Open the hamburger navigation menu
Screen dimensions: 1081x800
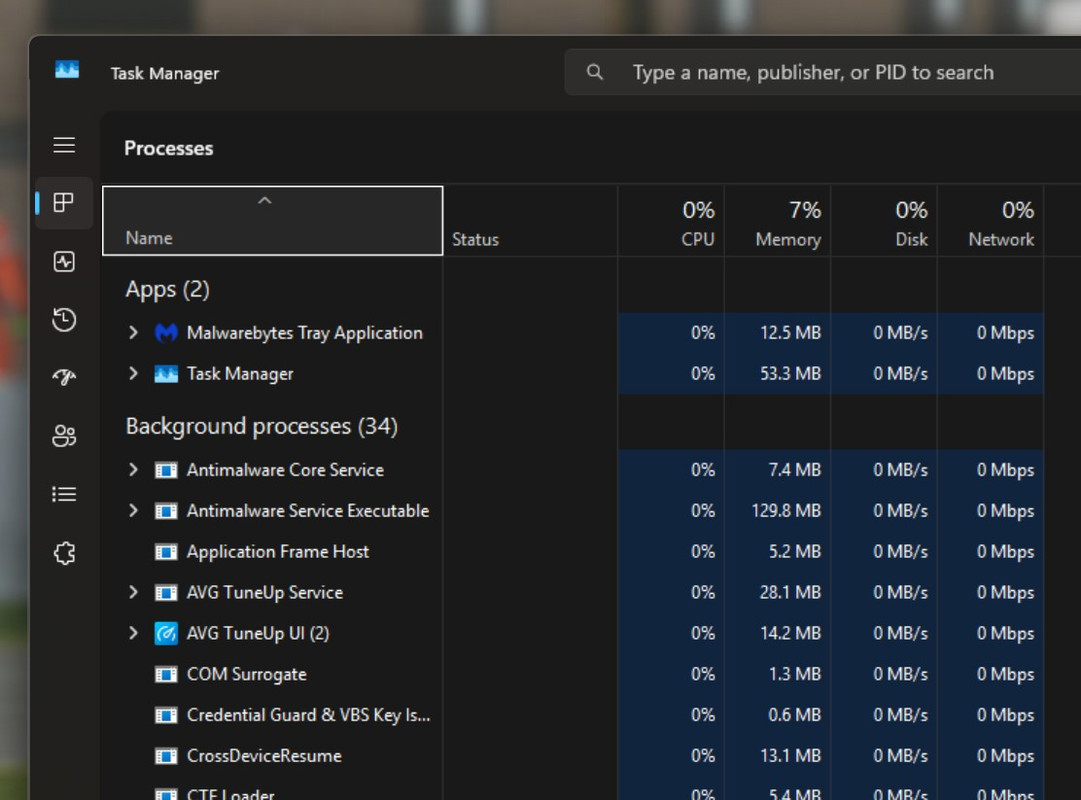64,145
